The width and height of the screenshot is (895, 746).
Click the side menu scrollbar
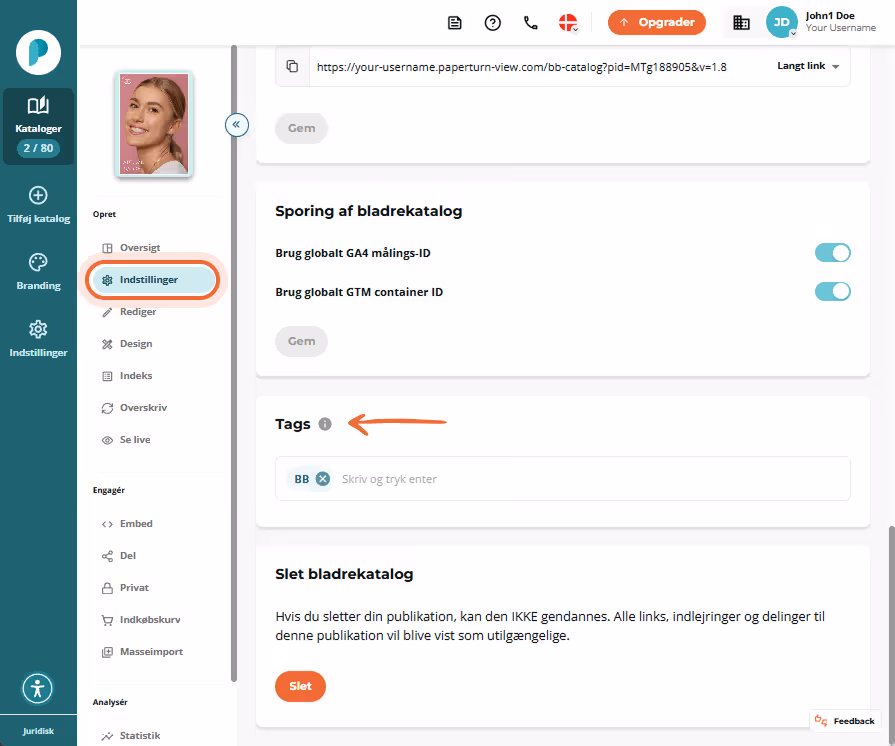233,363
